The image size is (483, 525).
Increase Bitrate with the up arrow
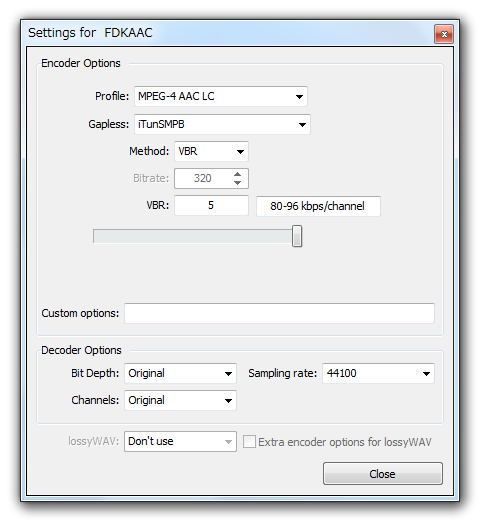pyautogui.click(x=237, y=174)
